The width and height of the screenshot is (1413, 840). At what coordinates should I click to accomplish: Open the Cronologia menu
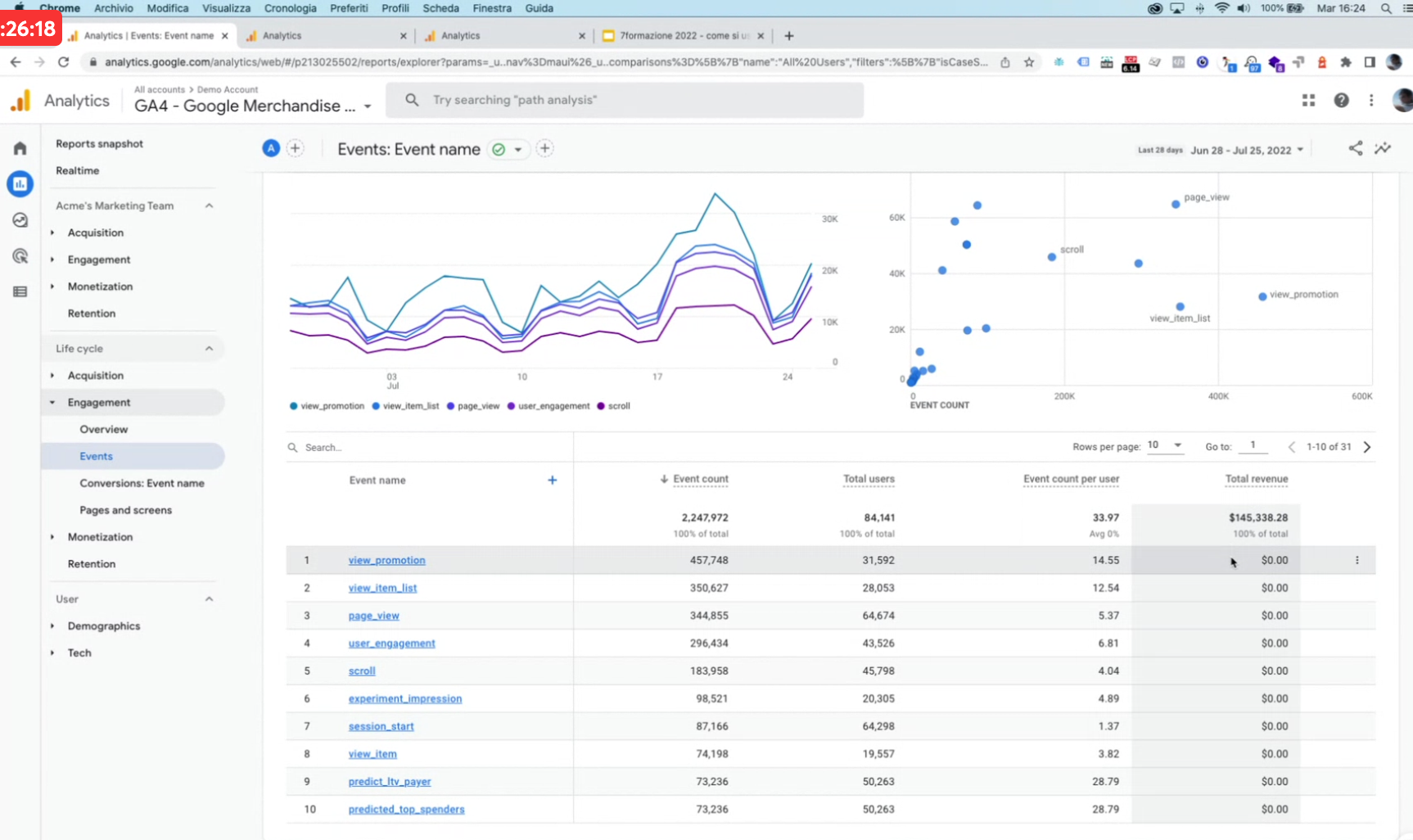[x=290, y=8]
